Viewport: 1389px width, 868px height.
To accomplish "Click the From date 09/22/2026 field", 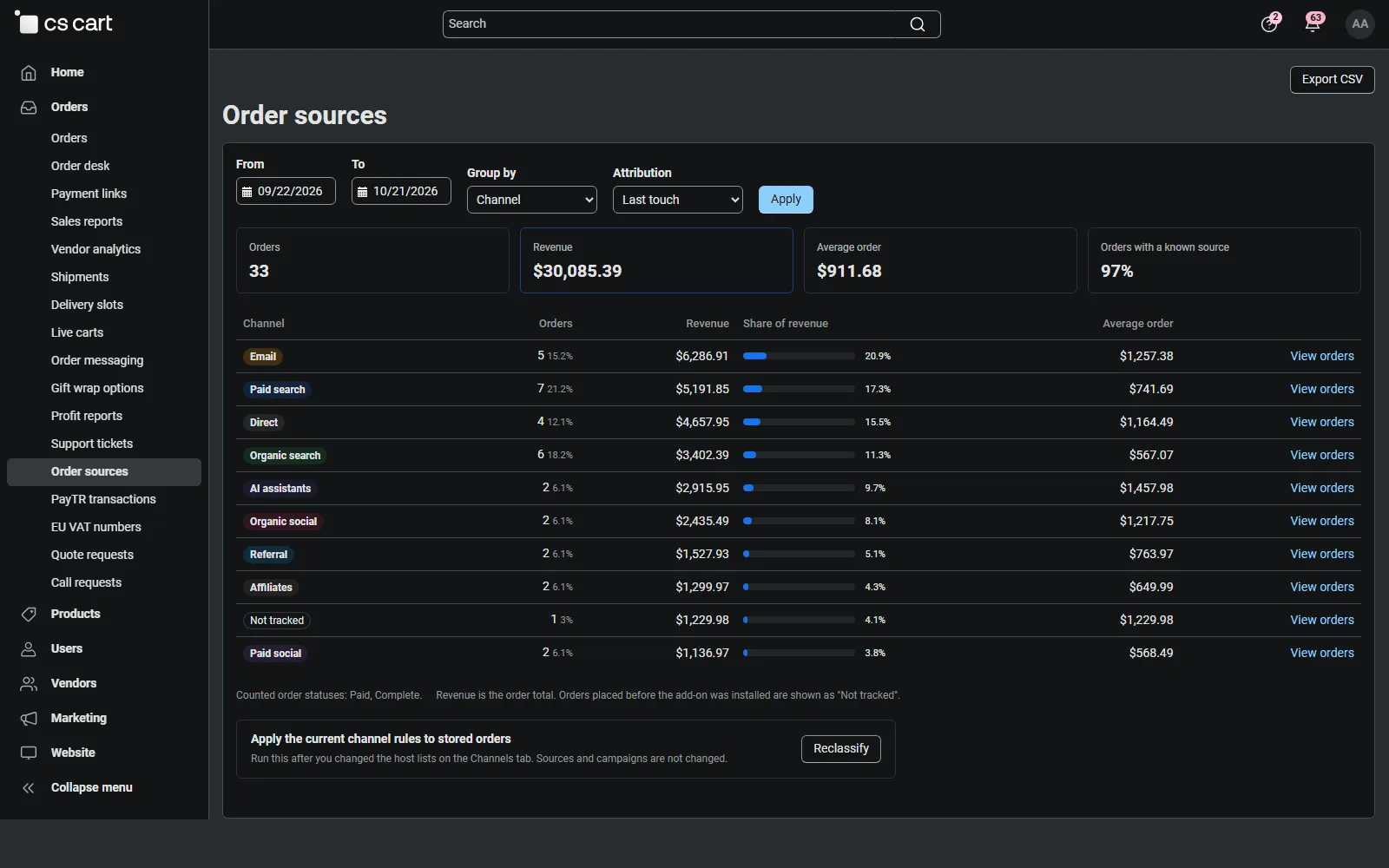I will tap(286, 191).
